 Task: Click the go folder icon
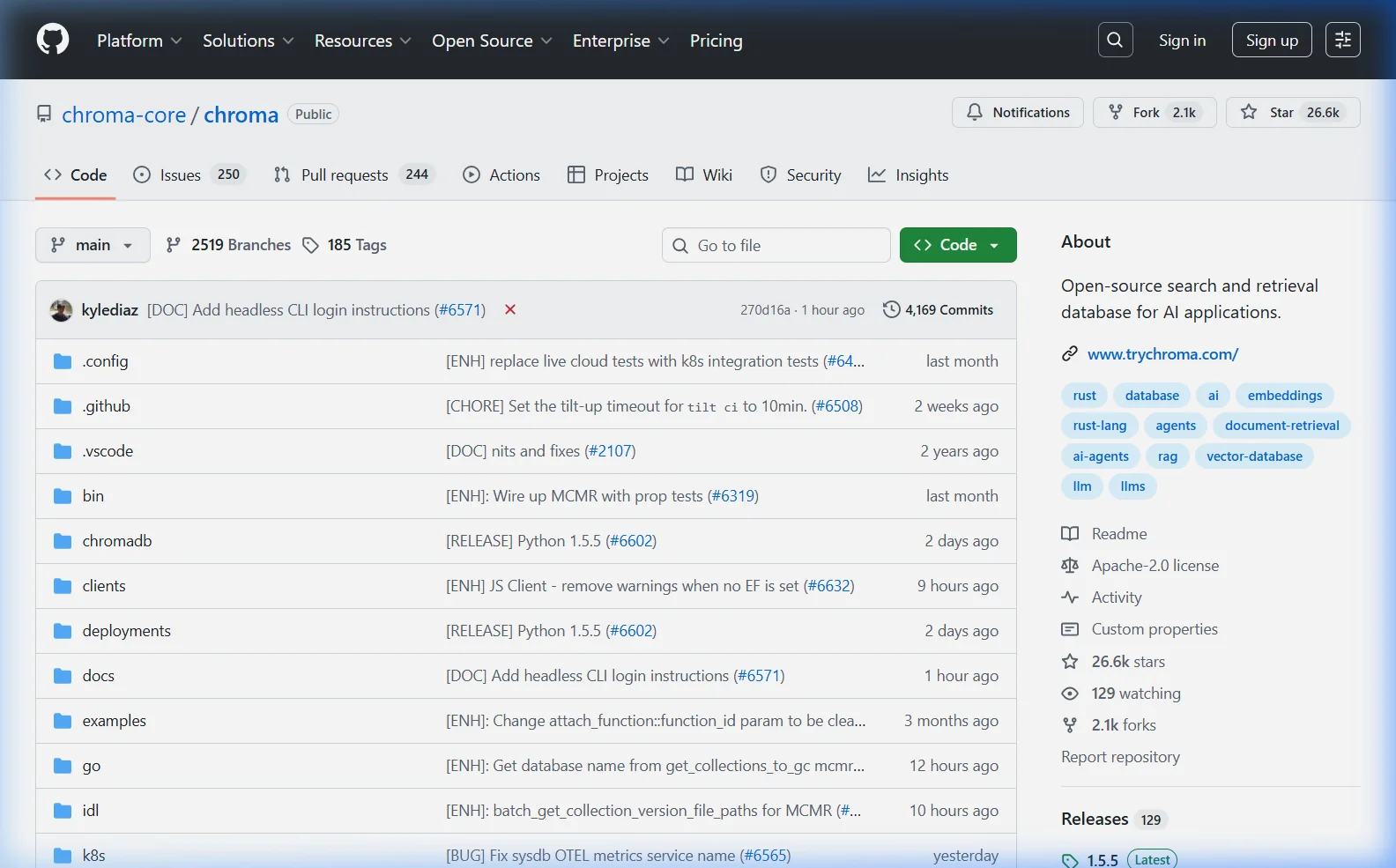point(62,766)
